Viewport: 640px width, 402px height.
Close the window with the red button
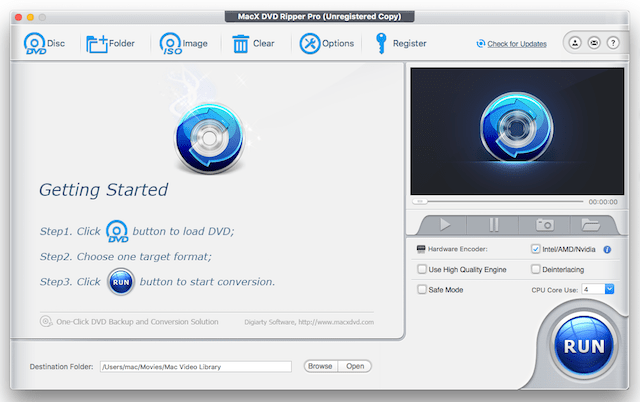[18, 17]
